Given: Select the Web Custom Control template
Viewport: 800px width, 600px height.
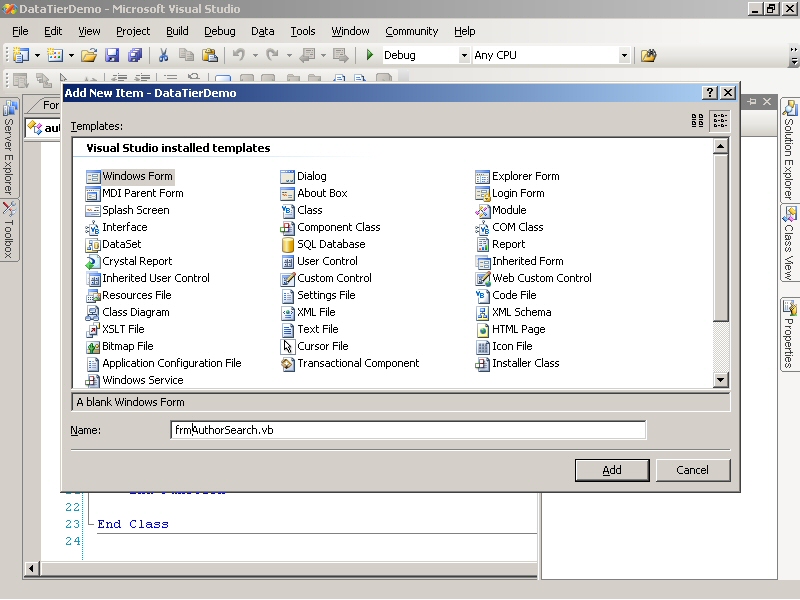Looking at the screenshot, I should tap(534, 278).
